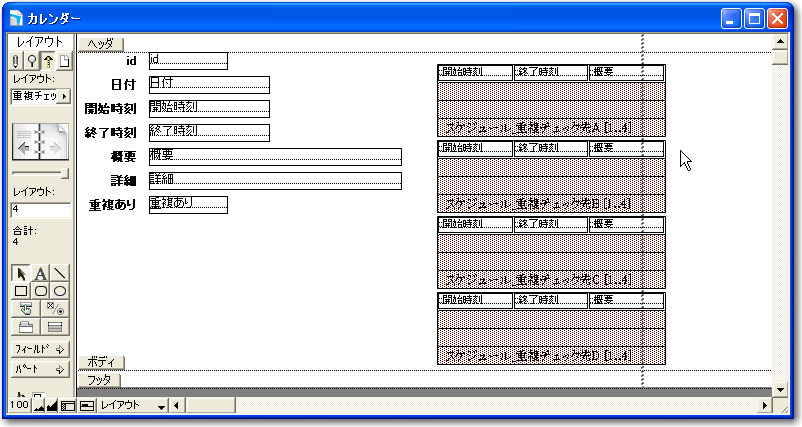This screenshot has width=802, height=427.
Task: Toggle the part label orientation control
Action: pos(86,406)
